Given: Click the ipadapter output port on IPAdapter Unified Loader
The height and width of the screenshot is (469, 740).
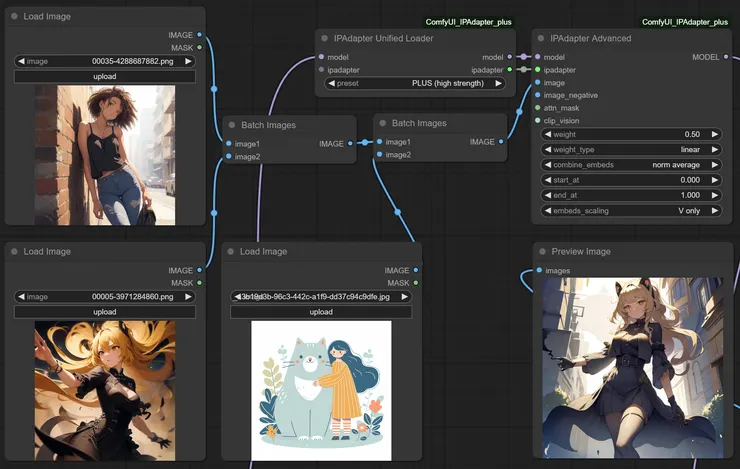Looking at the screenshot, I should [x=509, y=69].
